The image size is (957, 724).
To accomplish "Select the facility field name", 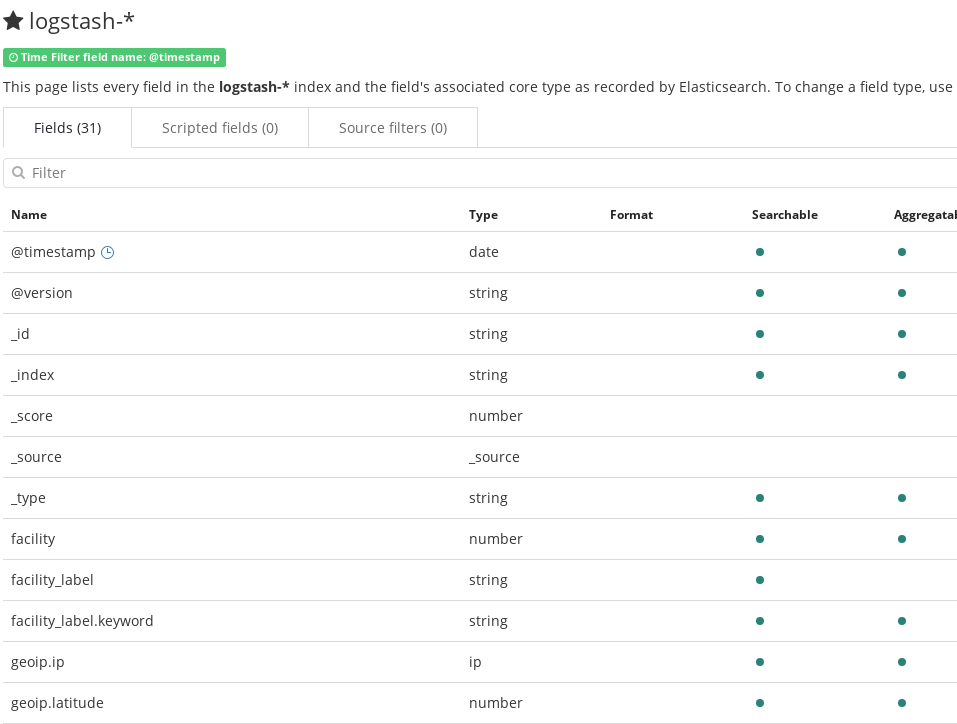I will coord(33,539).
